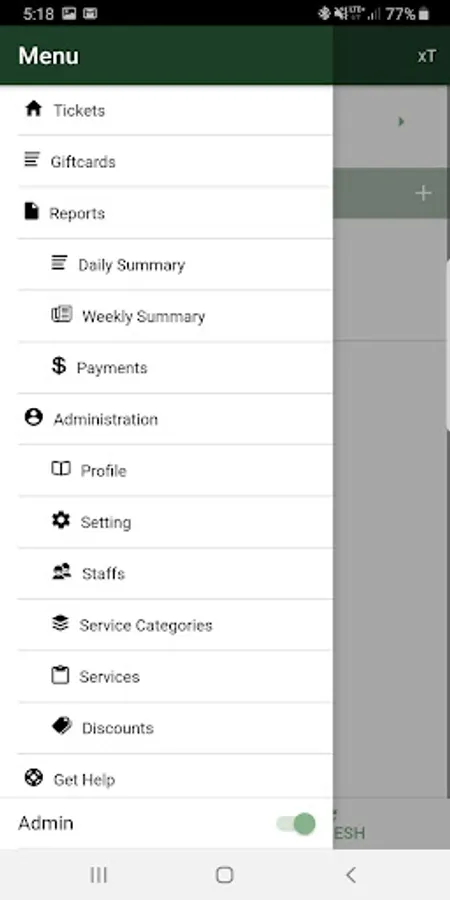Tap the Weekly Summary newspaper icon

pyautogui.click(x=61, y=315)
